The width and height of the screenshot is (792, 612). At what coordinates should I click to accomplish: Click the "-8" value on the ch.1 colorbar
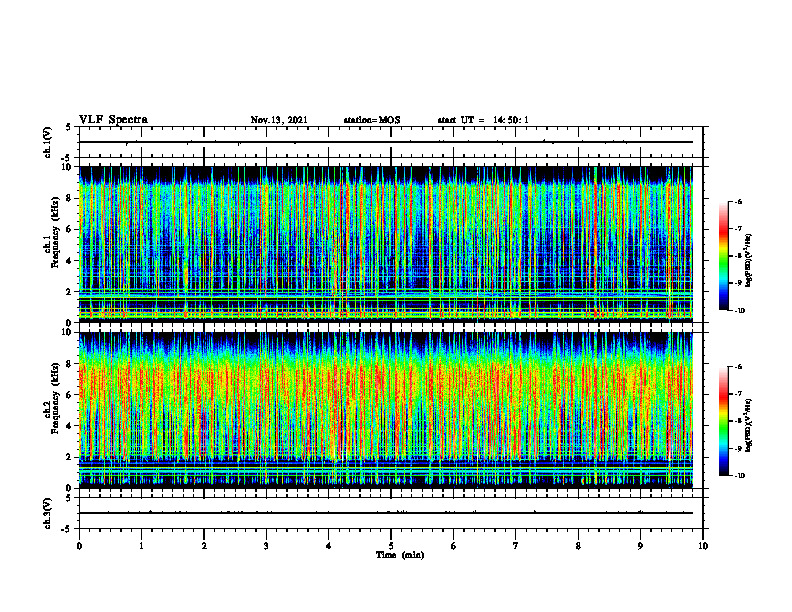coord(738,256)
